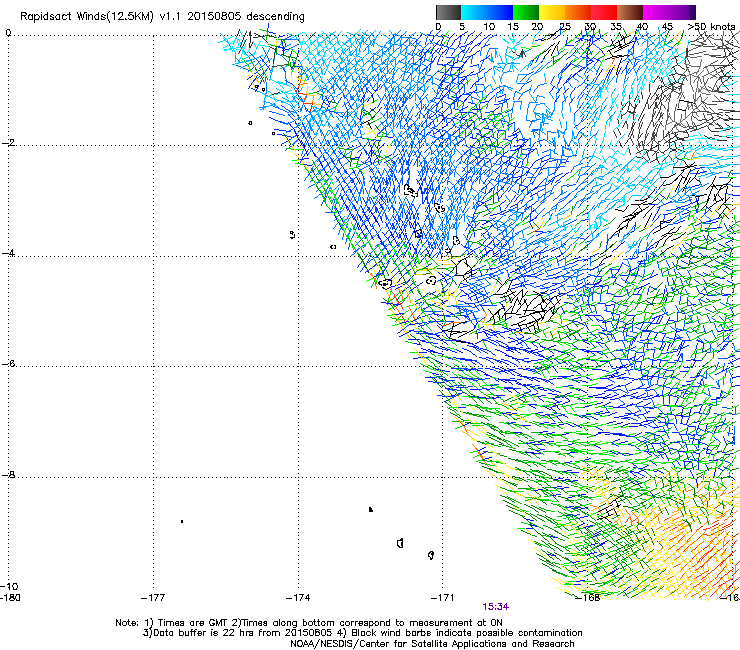Click the gray 0-5 knots legend segment

click(448, 12)
